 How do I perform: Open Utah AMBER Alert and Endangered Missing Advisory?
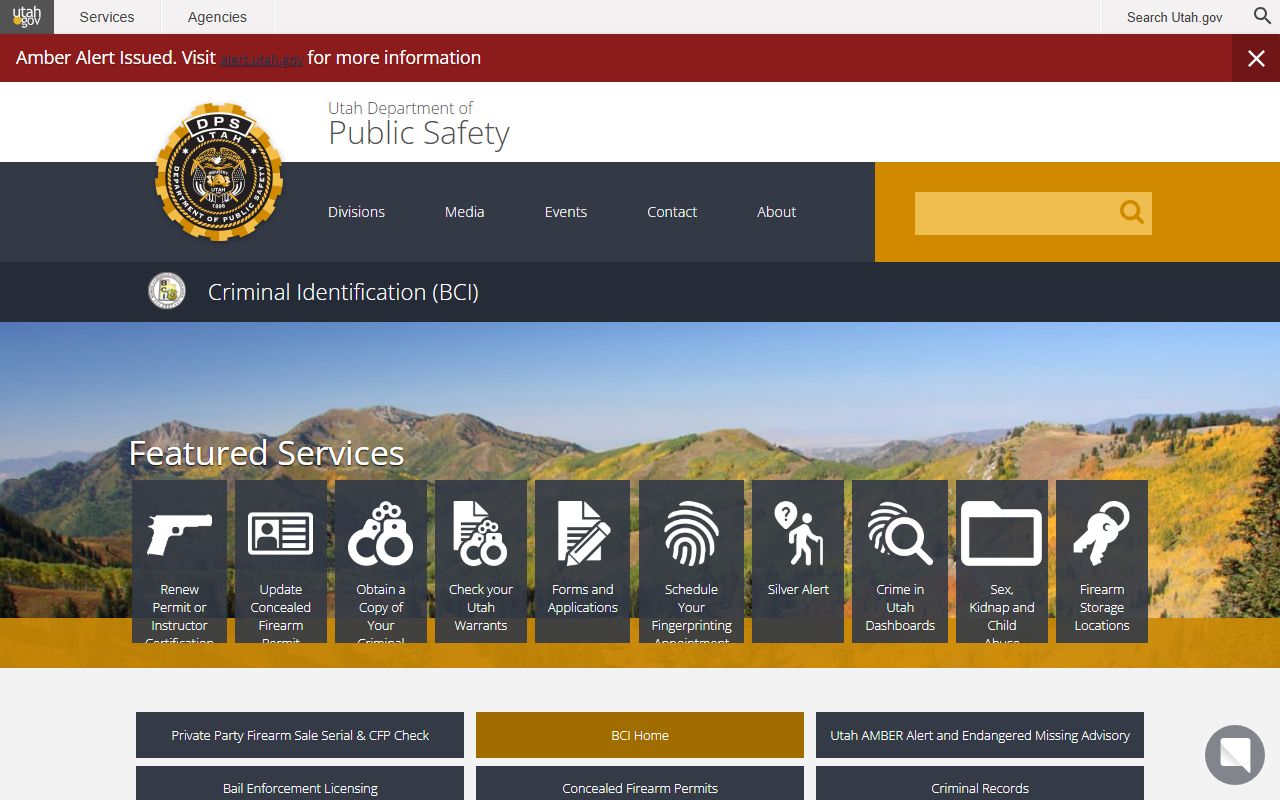pyautogui.click(x=980, y=735)
